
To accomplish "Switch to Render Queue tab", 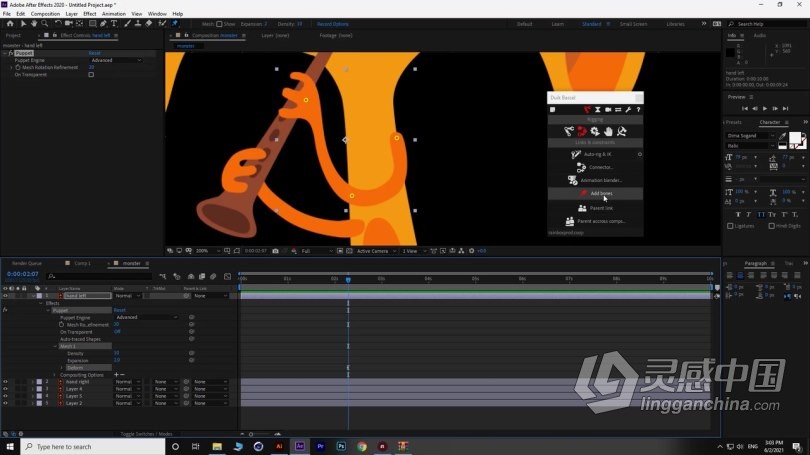I will (x=27, y=263).
